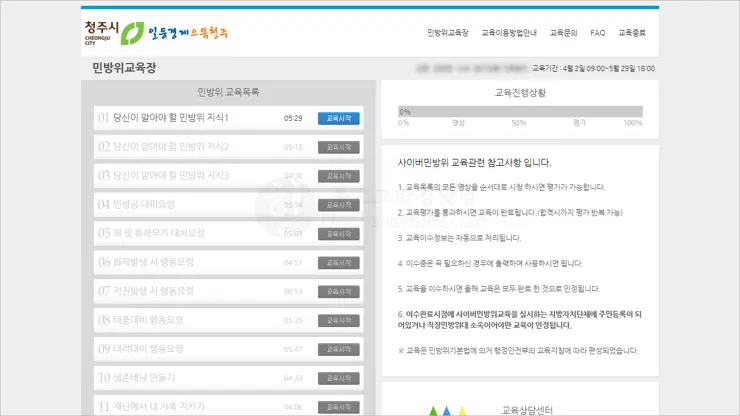Select lesson title 당신이 알아야 할 민방위 지식3
Image resolution: width=740 pixels, height=416 pixels.
170,175
